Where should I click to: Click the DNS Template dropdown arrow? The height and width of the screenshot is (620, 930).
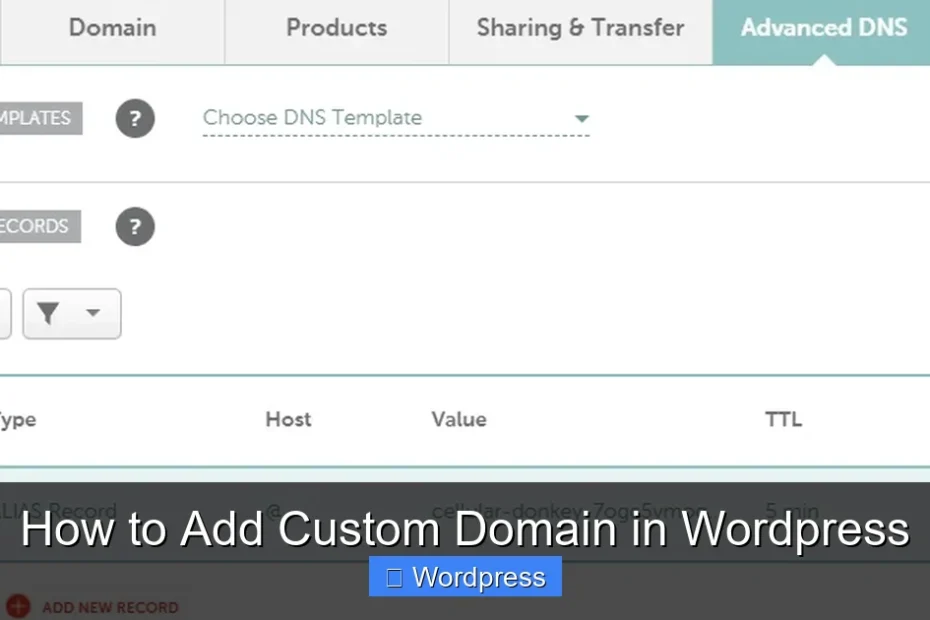tap(582, 119)
